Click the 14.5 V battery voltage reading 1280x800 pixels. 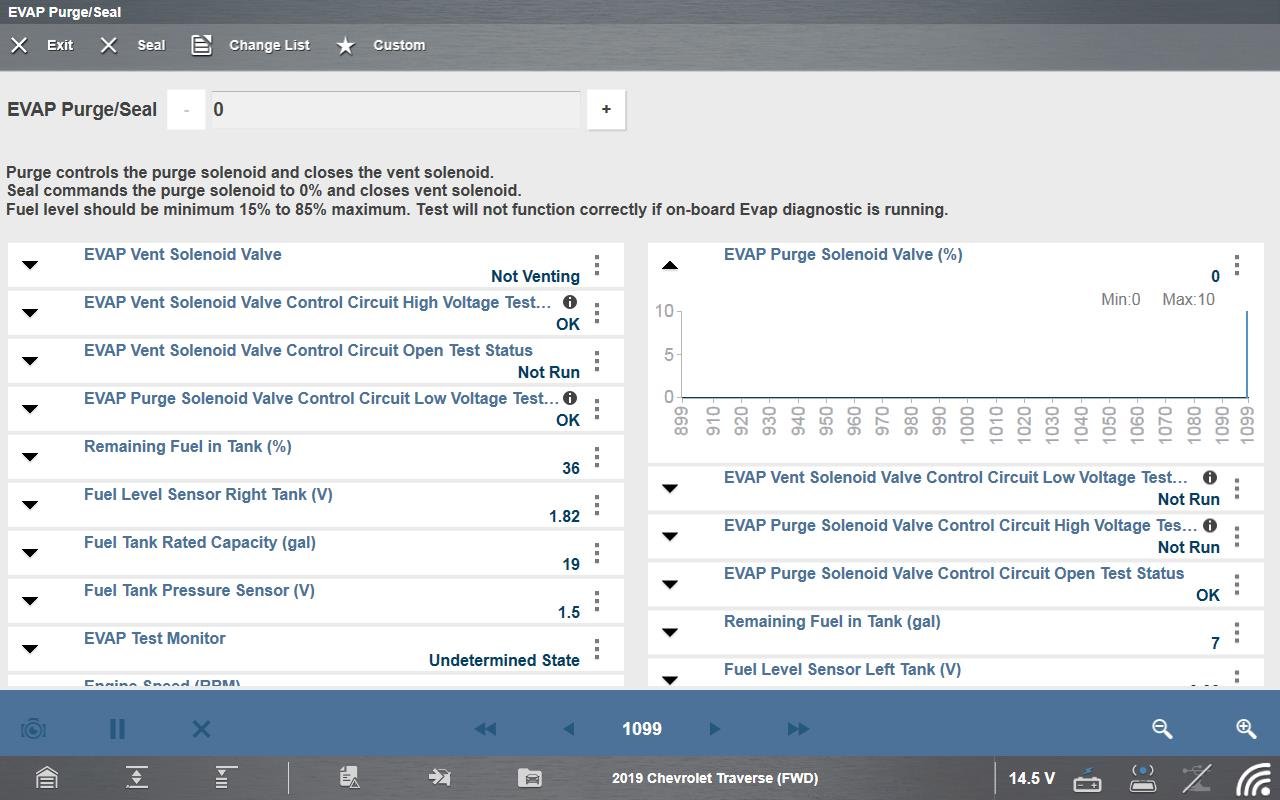click(x=1031, y=778)
